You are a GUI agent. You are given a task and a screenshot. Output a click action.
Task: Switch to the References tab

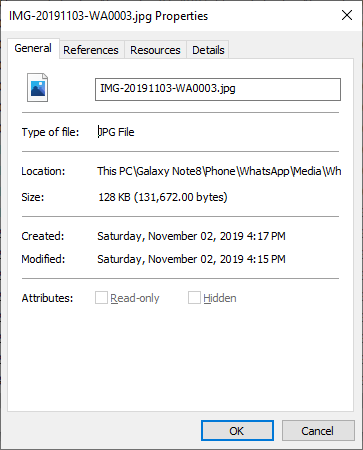(91, 50)
